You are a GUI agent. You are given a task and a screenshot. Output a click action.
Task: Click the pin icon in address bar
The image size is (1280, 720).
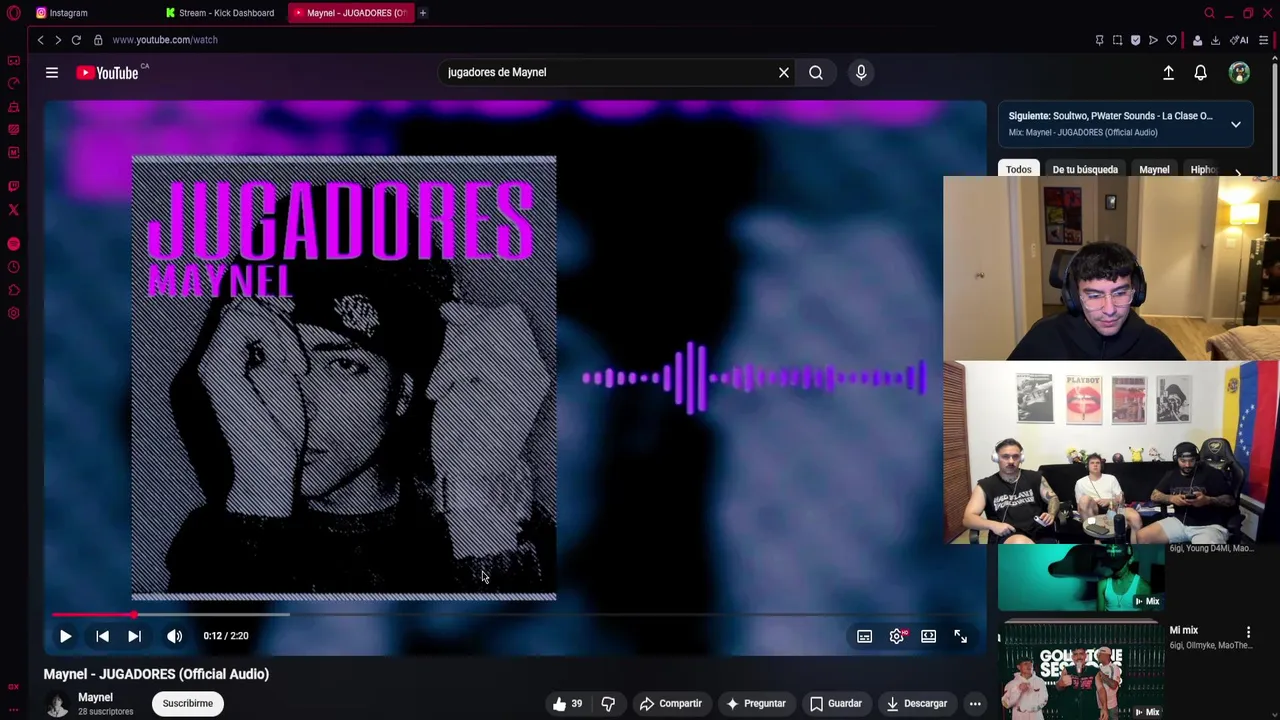1099,40
